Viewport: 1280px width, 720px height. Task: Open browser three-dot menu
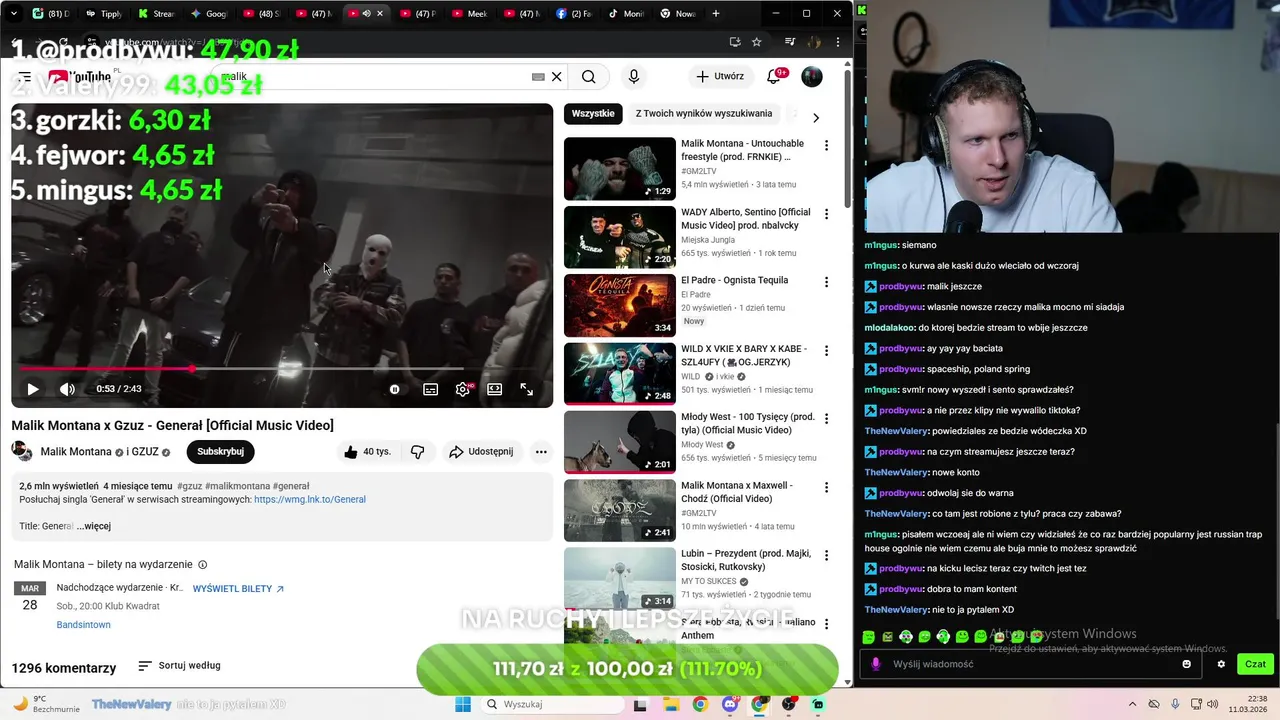click(840, 42)
